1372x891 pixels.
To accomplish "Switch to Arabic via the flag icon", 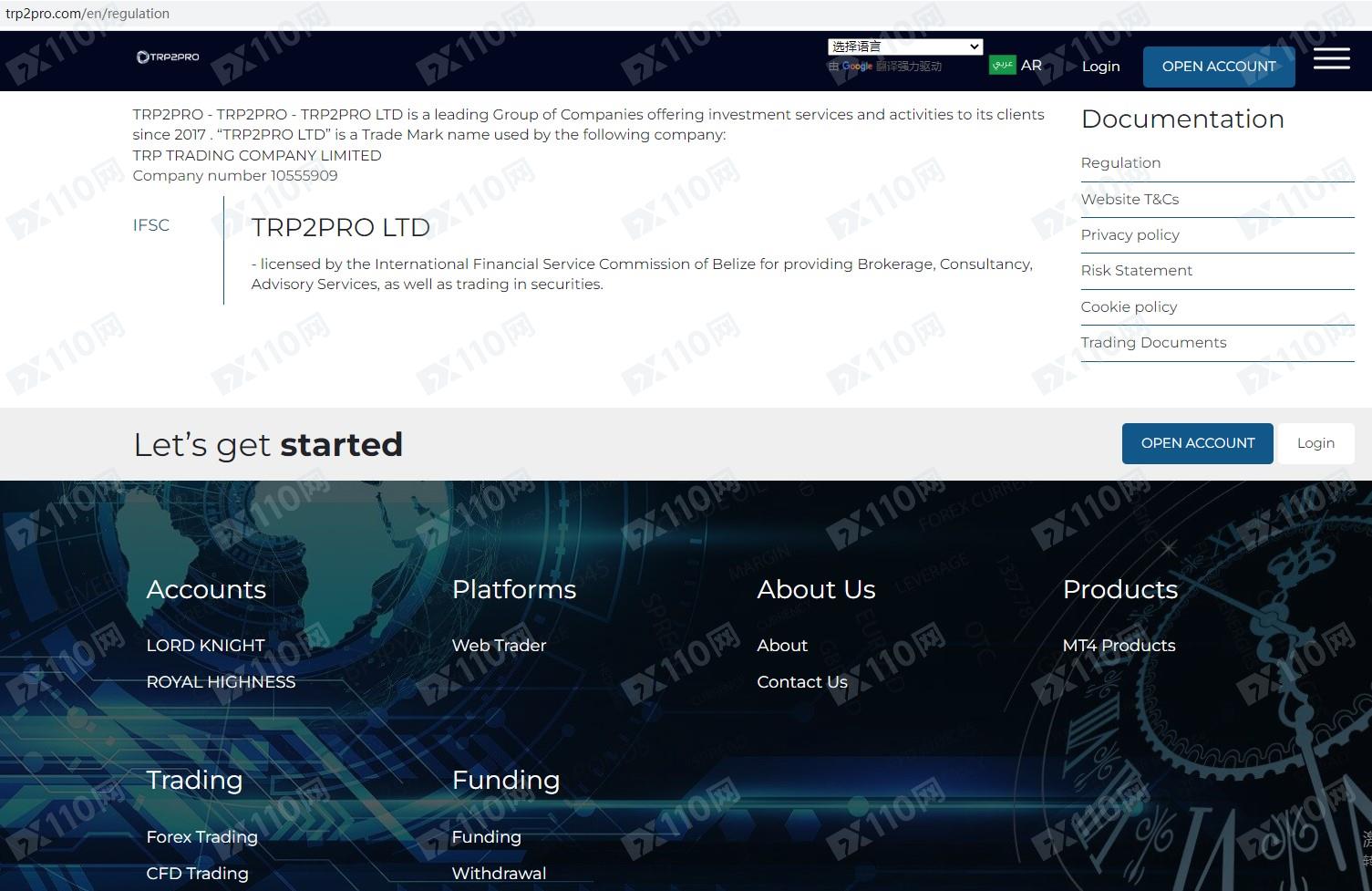I will 1002,65.
